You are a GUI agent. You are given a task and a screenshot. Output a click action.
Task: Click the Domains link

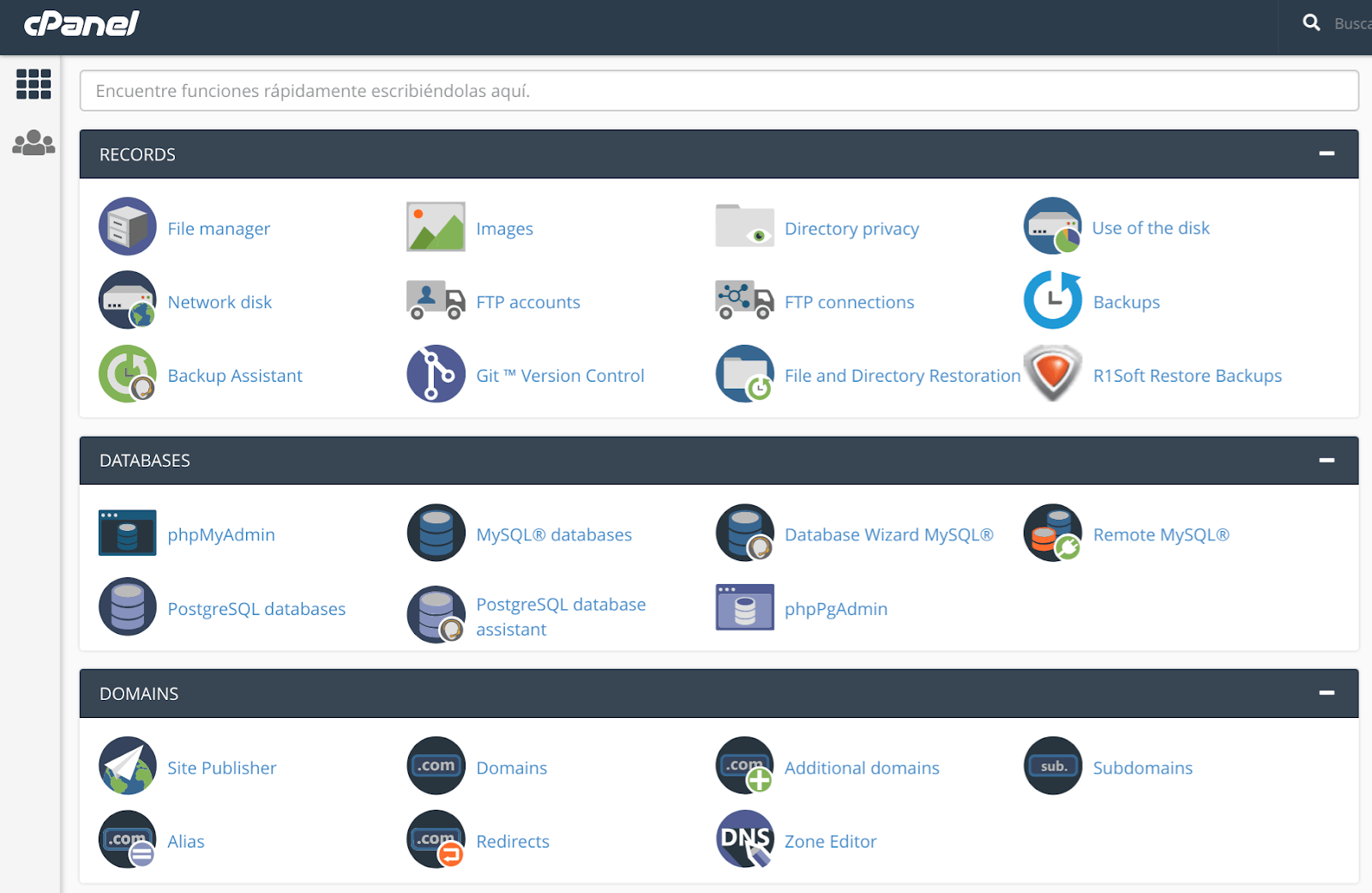[511, 768]
